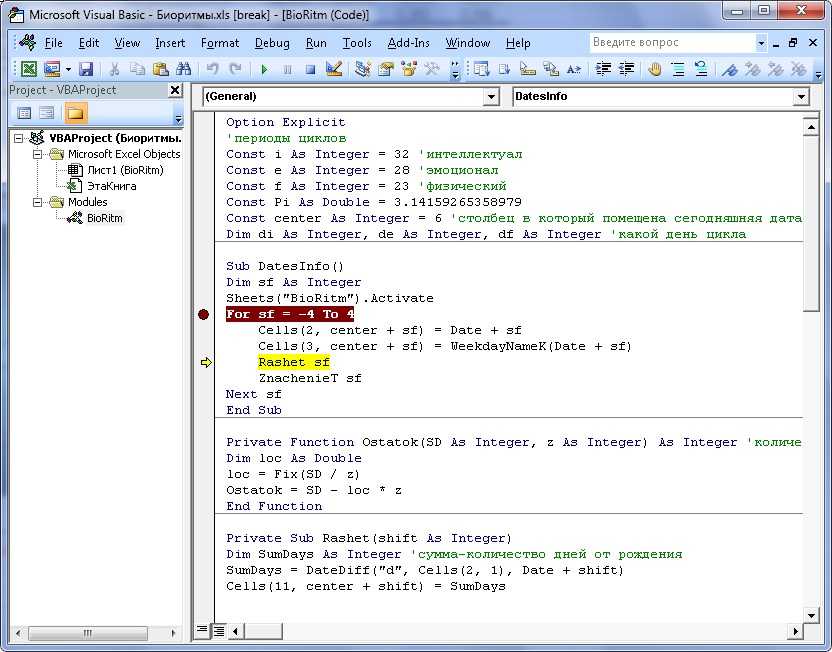Open the Properties Window icon
Screen dimensions: 832x652
(x=386, y=69)
